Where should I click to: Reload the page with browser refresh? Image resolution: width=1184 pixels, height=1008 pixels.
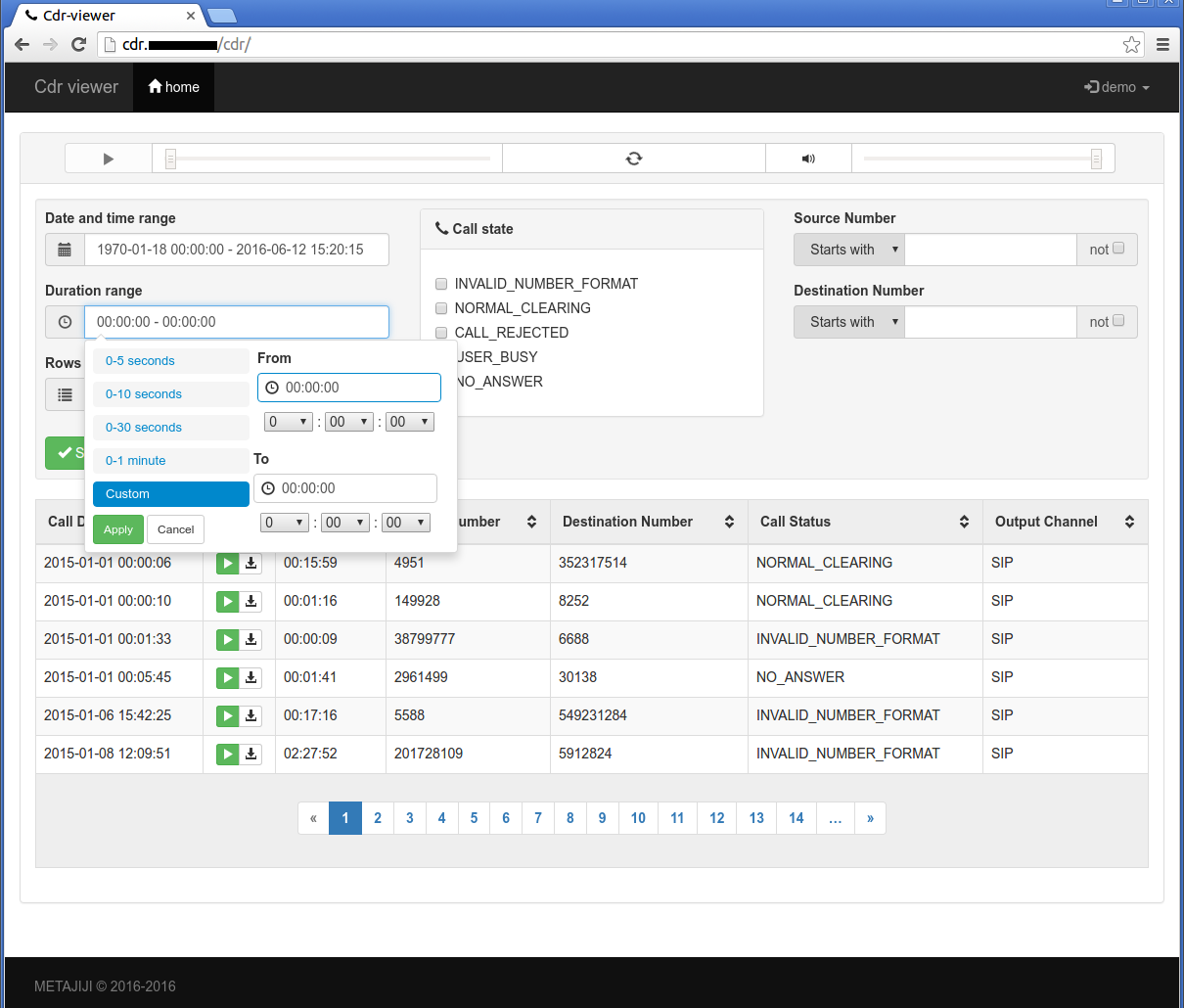tap(79, 44)
